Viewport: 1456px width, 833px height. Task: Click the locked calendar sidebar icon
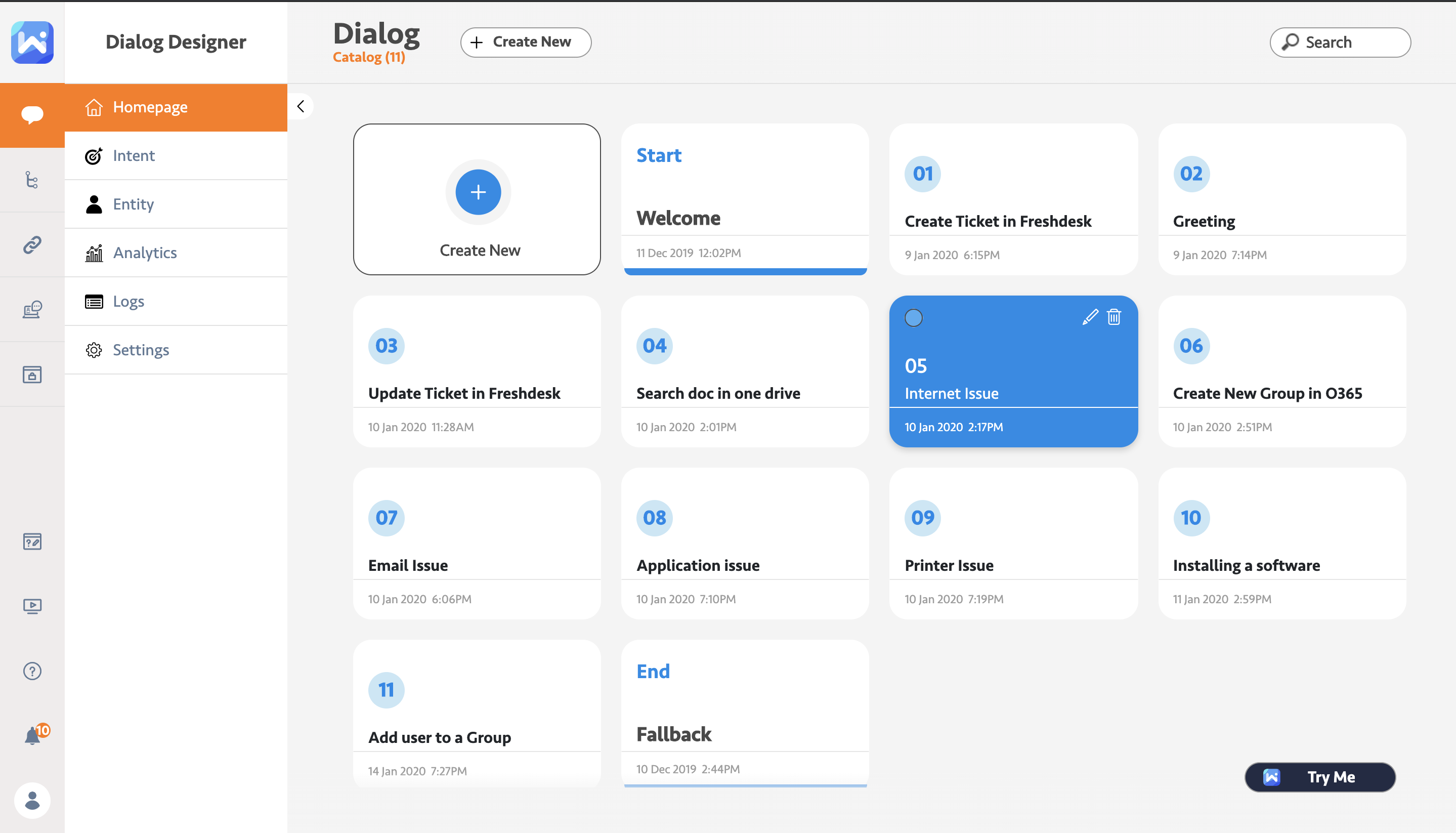click(32, 374)
